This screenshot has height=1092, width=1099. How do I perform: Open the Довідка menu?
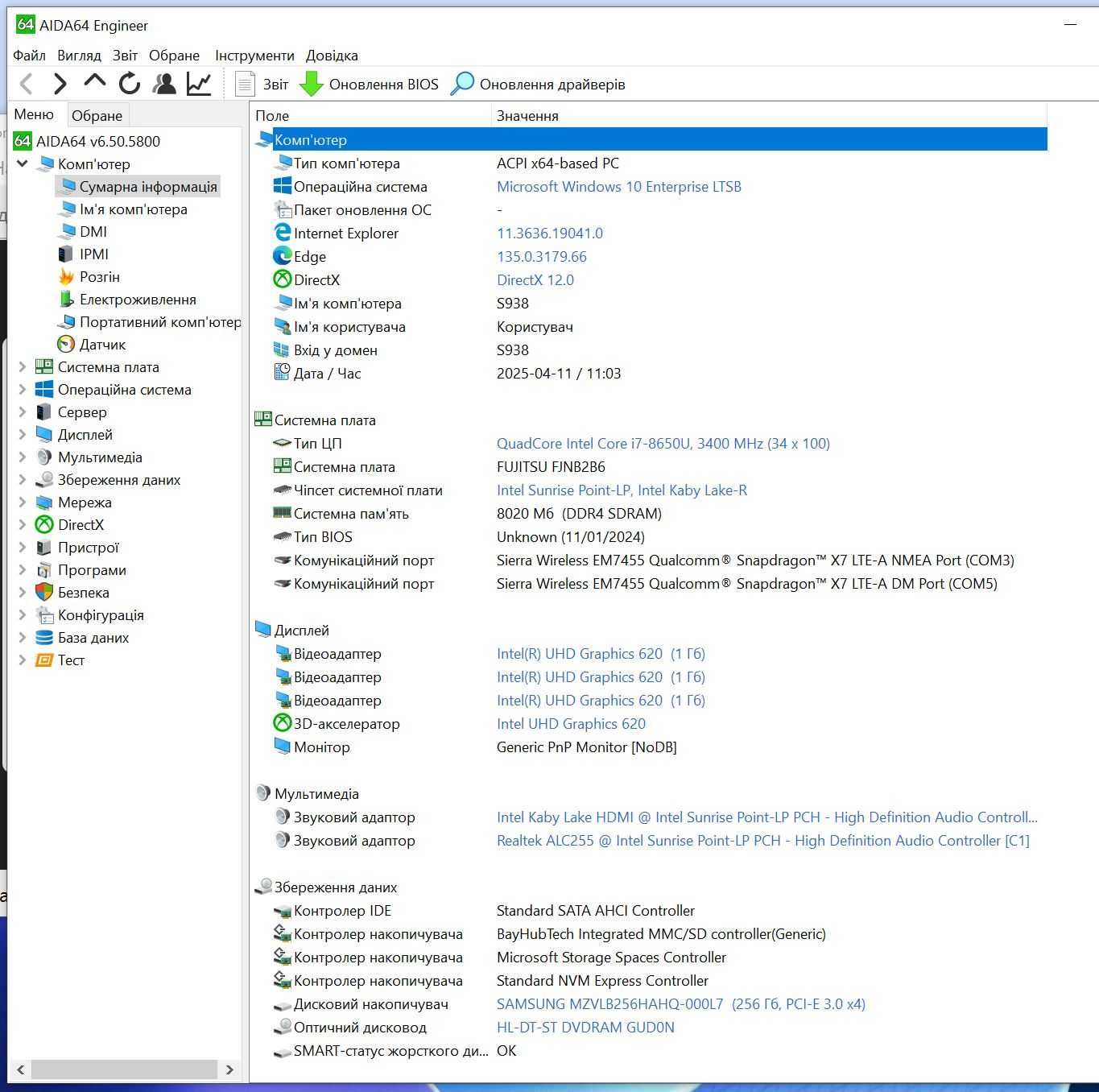[x=332, y=56]
